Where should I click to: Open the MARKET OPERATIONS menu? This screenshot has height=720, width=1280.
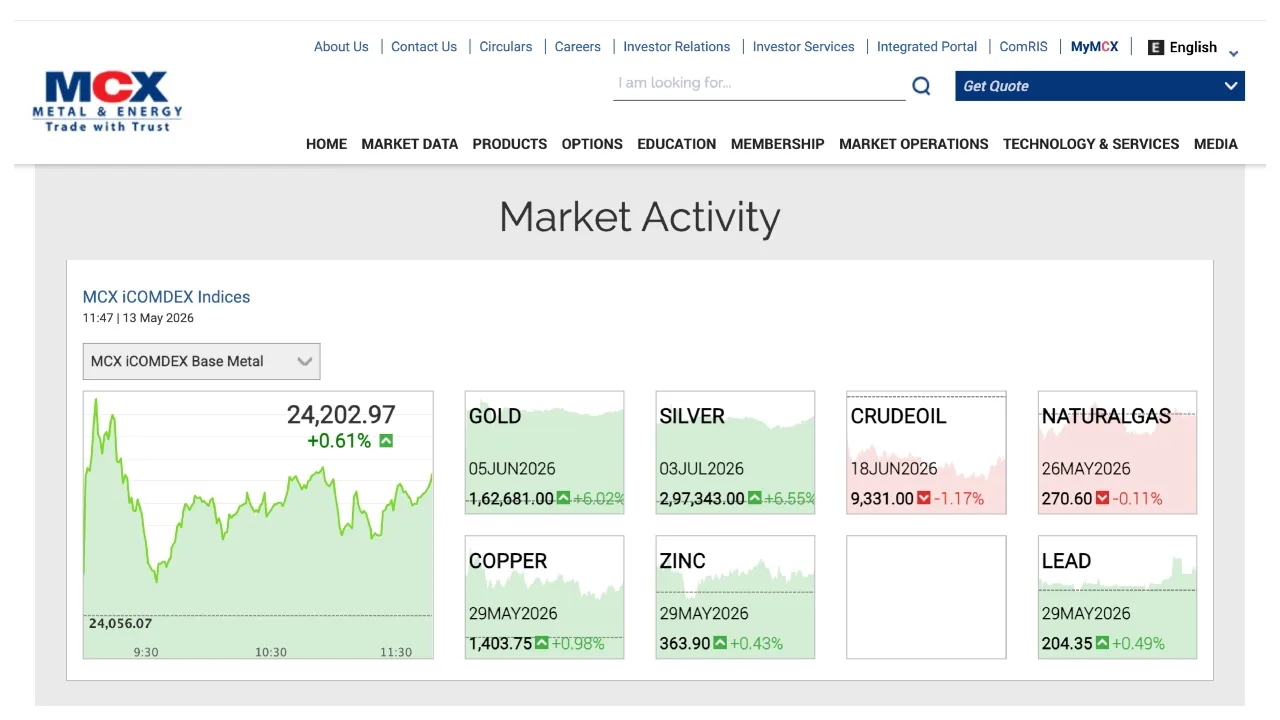[914, 144]
